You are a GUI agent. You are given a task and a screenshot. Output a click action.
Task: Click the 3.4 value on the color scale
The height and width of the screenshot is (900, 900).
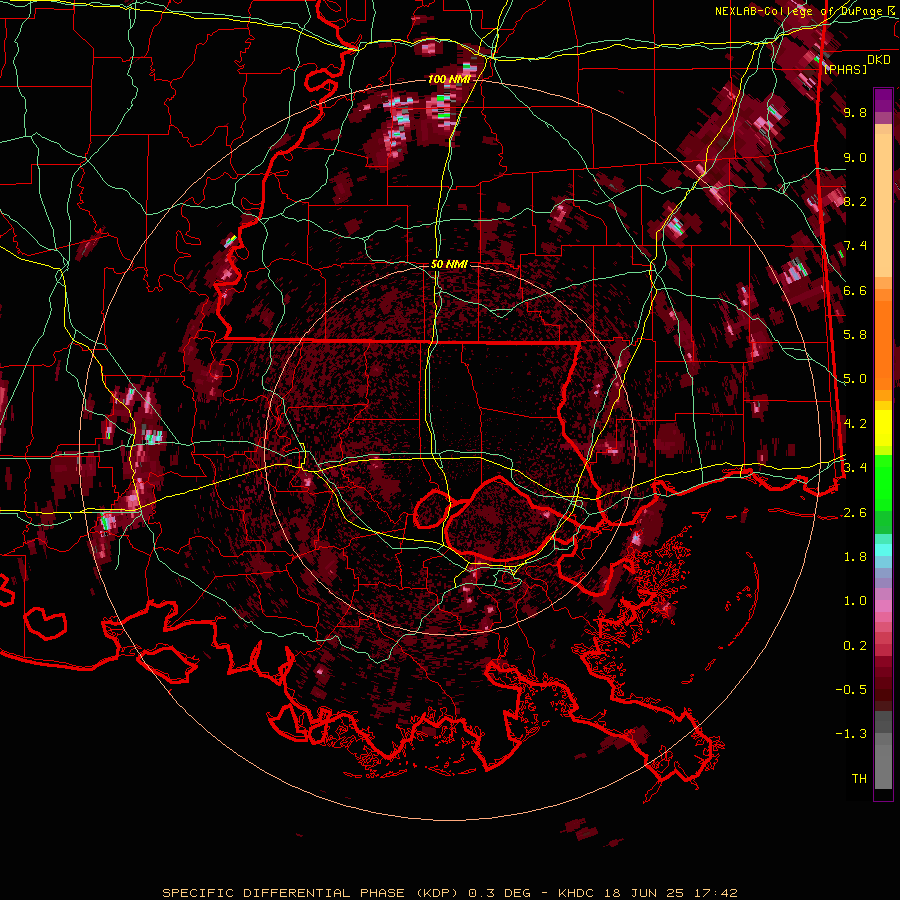pos(855,468)
